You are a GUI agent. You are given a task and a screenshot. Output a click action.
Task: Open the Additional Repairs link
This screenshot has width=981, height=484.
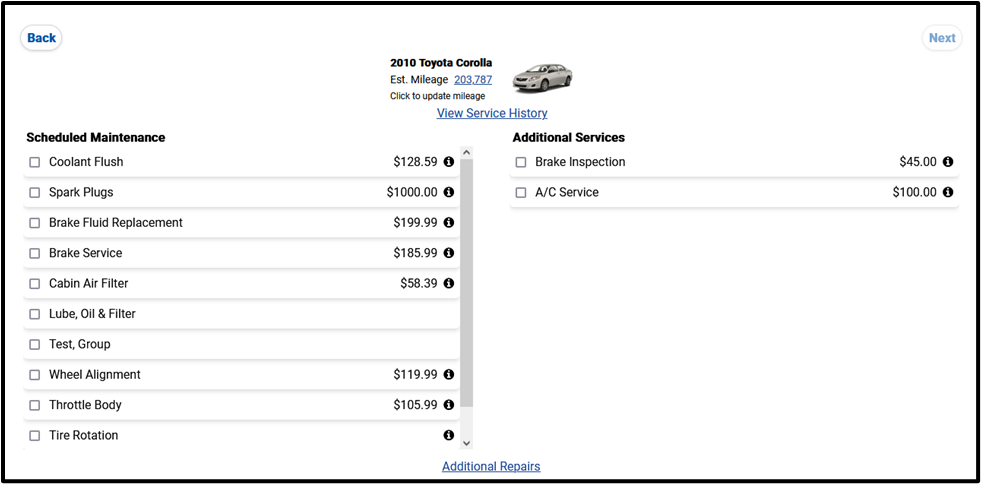coord(491,466)
